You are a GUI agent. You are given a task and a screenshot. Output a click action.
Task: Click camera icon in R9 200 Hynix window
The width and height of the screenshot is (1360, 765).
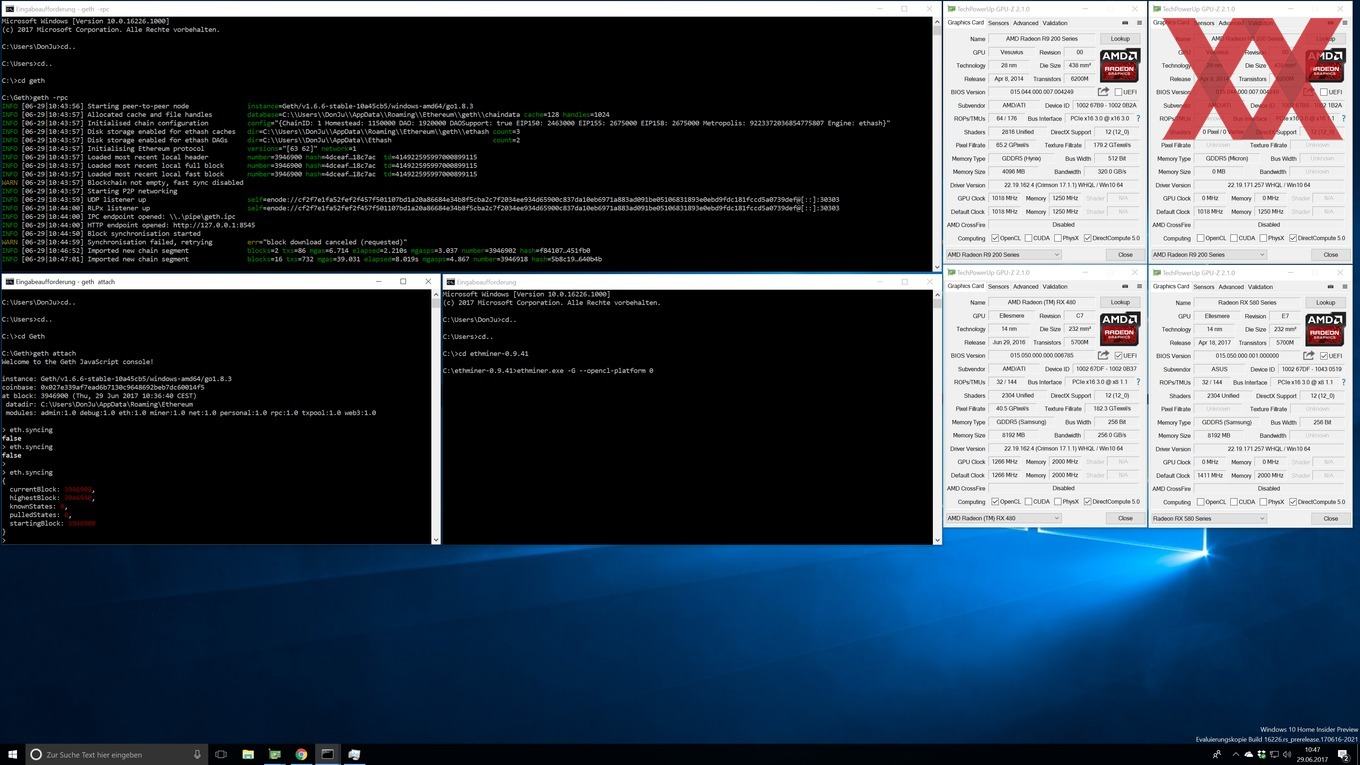coord(1124,23)
